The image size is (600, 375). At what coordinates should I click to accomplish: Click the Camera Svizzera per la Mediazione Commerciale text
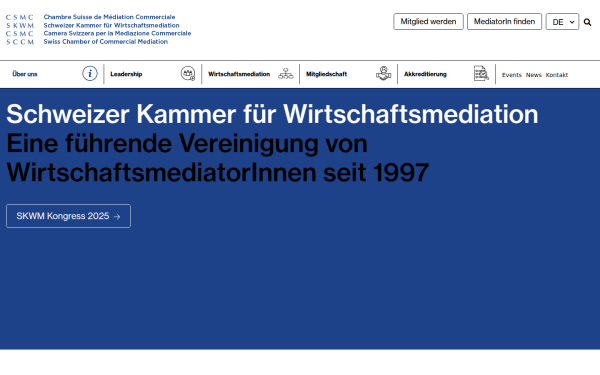click(x=117, y=33)
